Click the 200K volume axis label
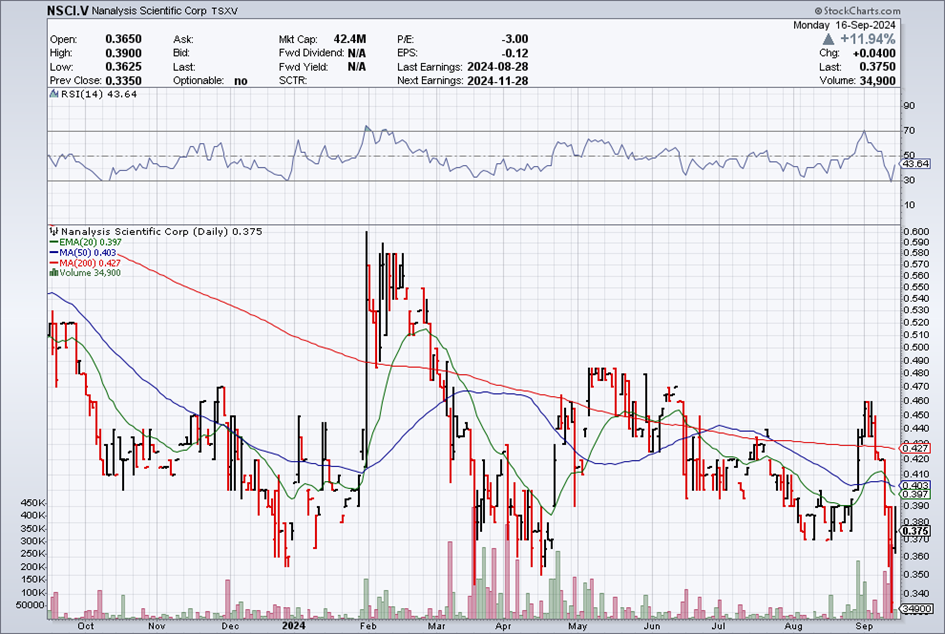 33,567
